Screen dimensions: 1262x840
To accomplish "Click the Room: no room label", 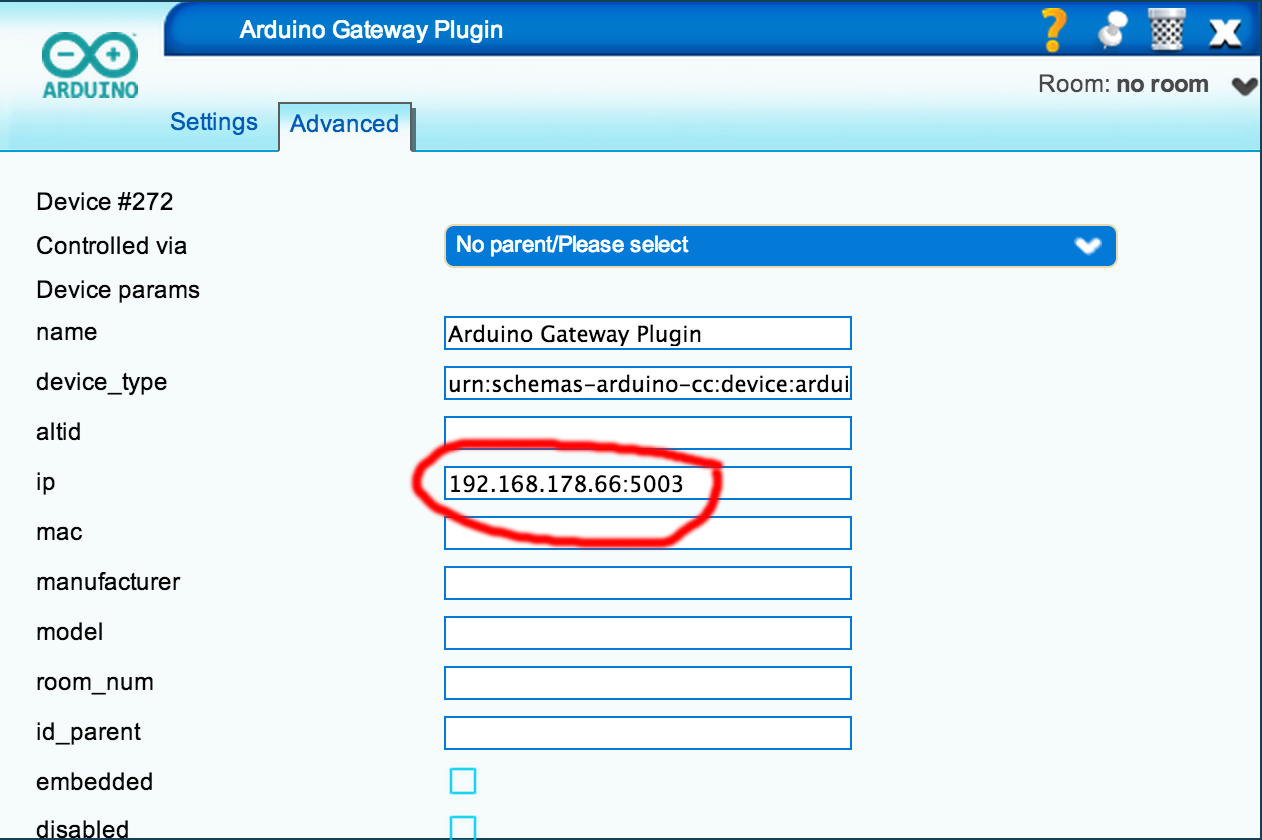I will 1124,84.
